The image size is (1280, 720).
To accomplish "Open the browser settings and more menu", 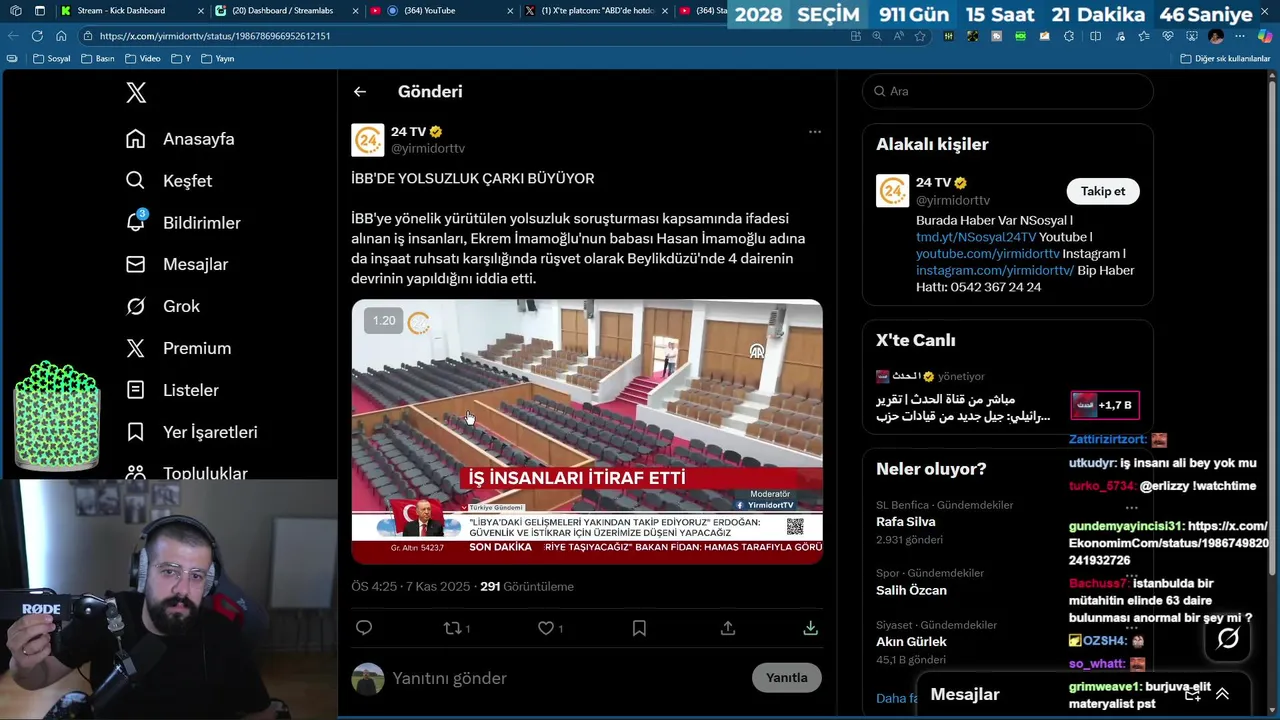I will [x=1240, y=36].
